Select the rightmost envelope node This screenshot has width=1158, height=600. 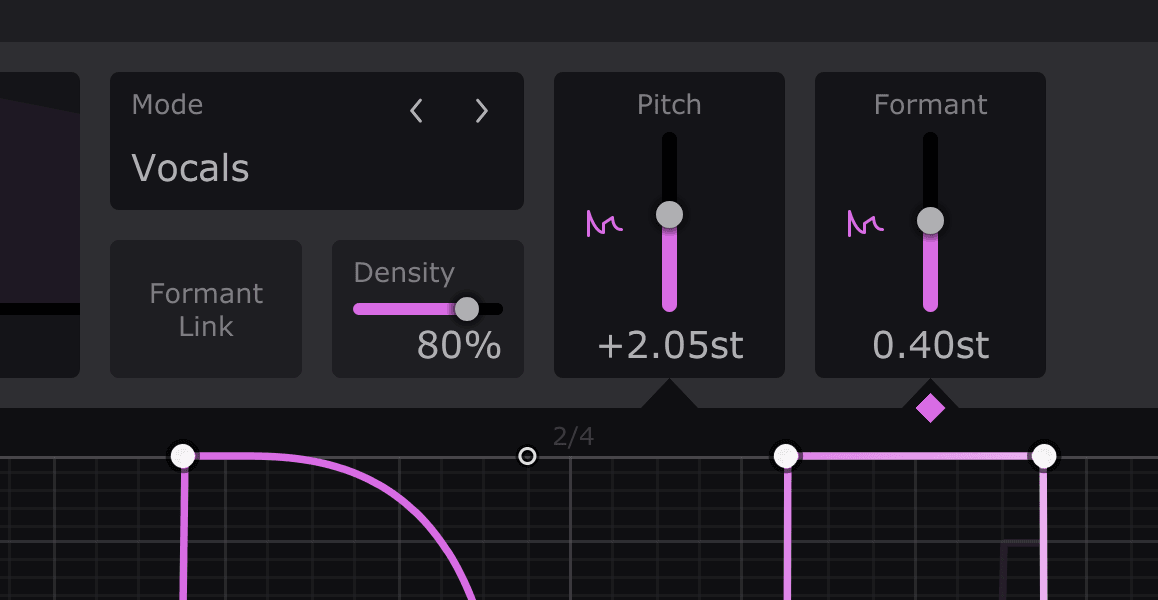(1044, 456)
